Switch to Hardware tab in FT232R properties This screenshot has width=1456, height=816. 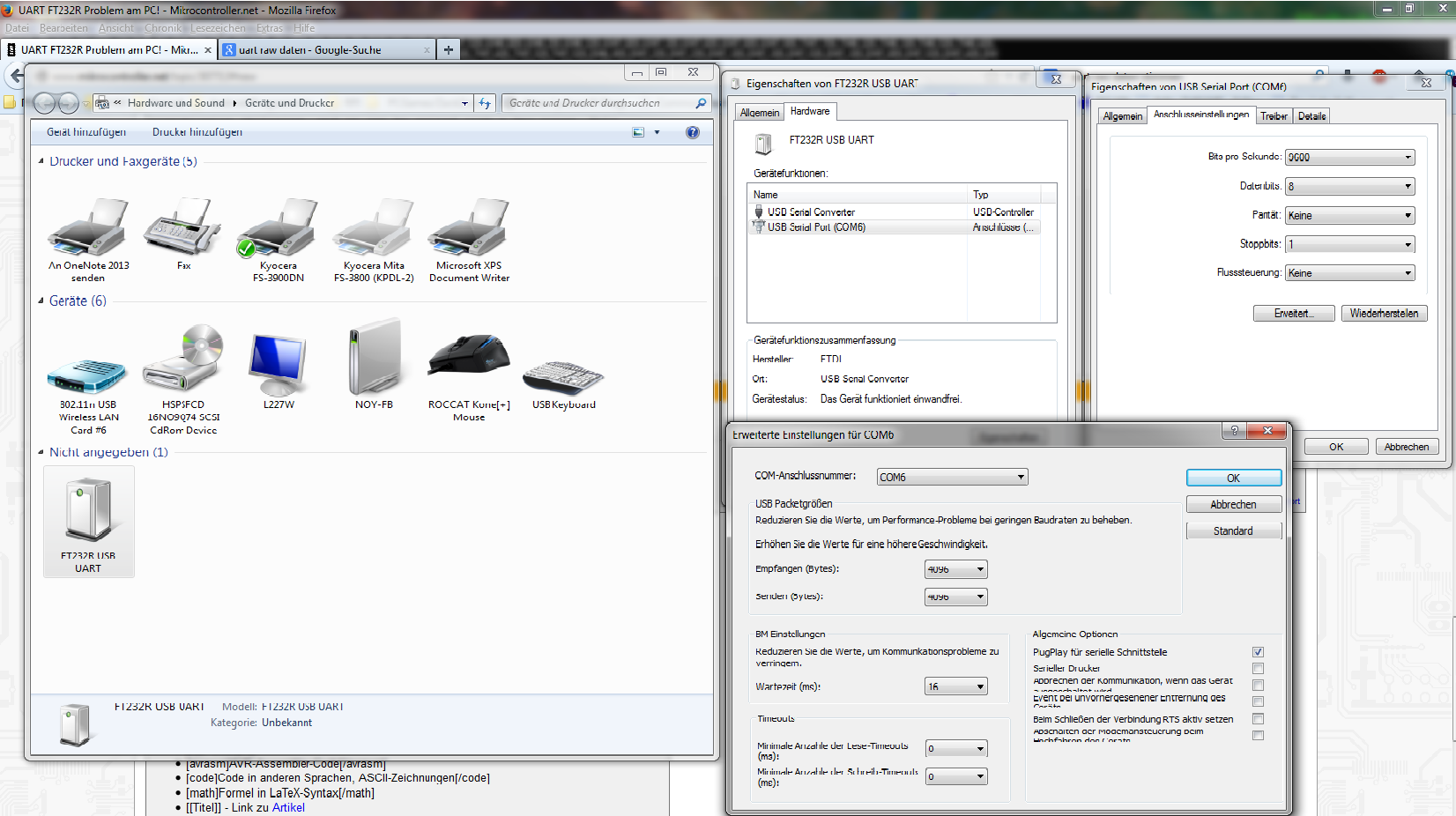[x=810, y=111]
